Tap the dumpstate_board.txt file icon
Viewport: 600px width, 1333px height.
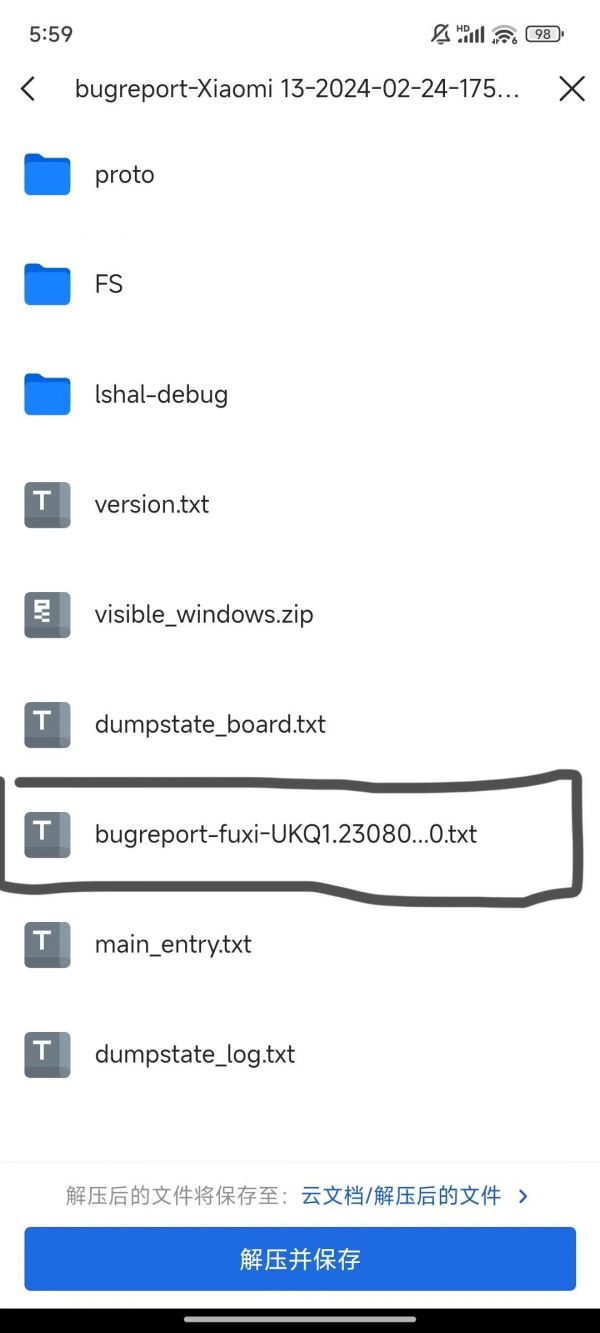pyautogui.click(x=47, y=724)
